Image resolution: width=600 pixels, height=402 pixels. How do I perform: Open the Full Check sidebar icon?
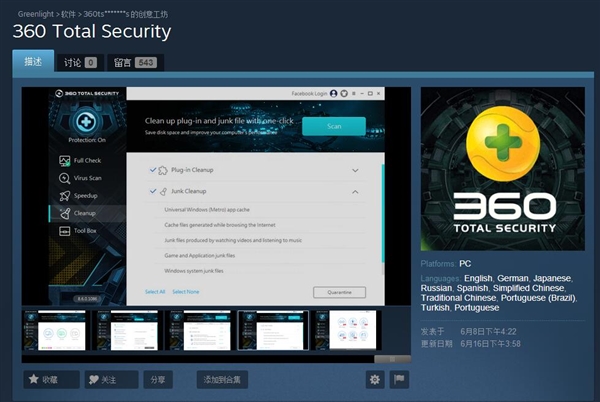65,161
